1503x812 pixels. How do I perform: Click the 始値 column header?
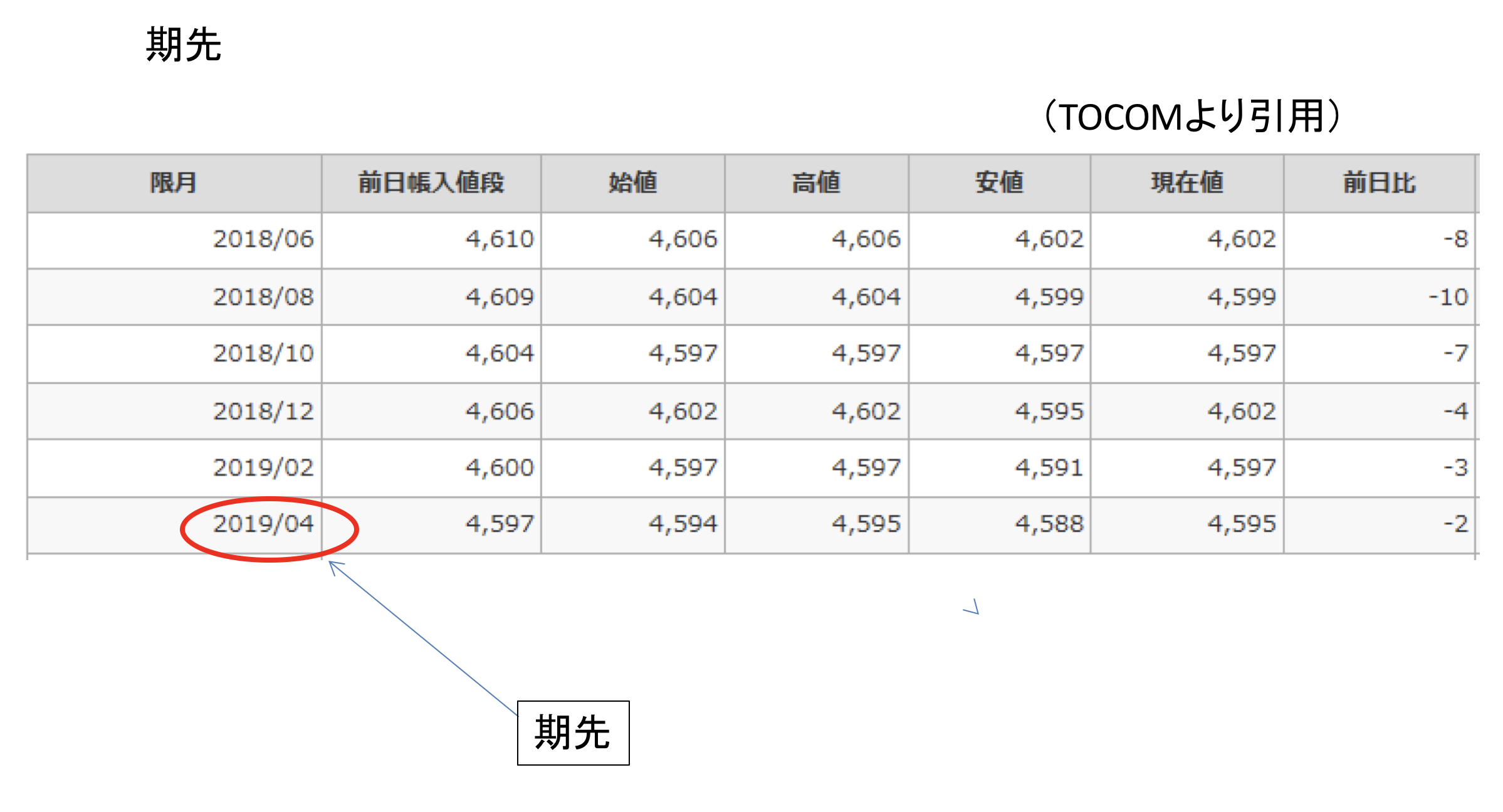633,183
